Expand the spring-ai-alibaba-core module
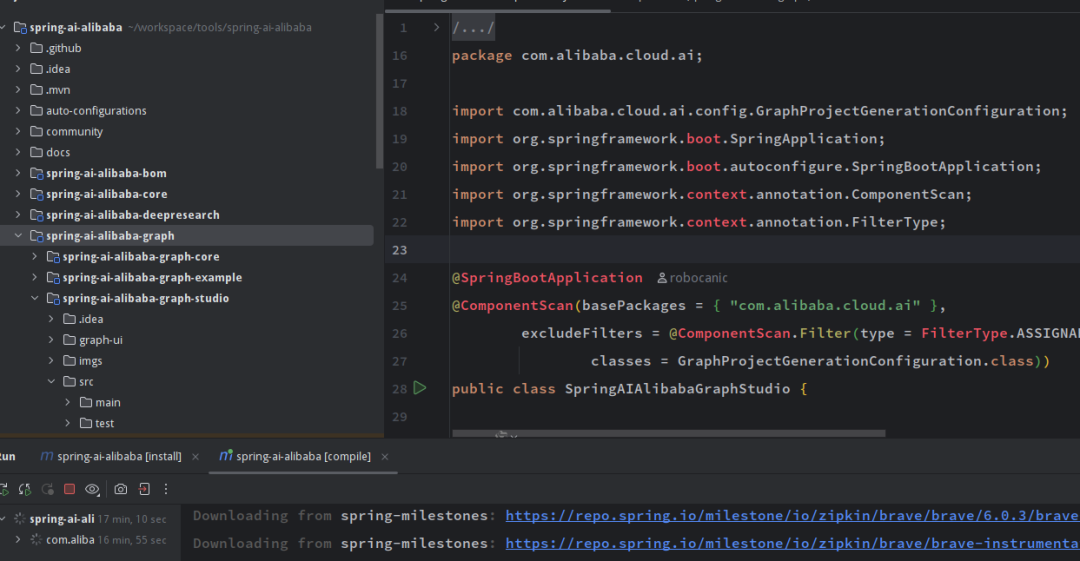The width and height of the screenshot is (1080, 561). [18, 194]
